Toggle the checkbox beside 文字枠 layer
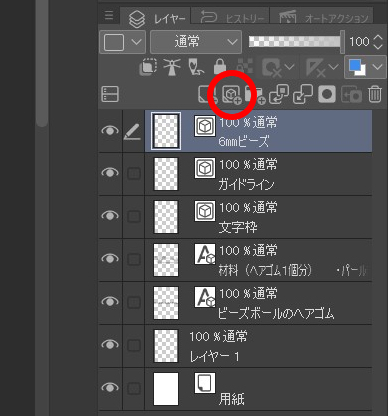The height and width of the screenshot is (416, 388). (x=134, y=216)
